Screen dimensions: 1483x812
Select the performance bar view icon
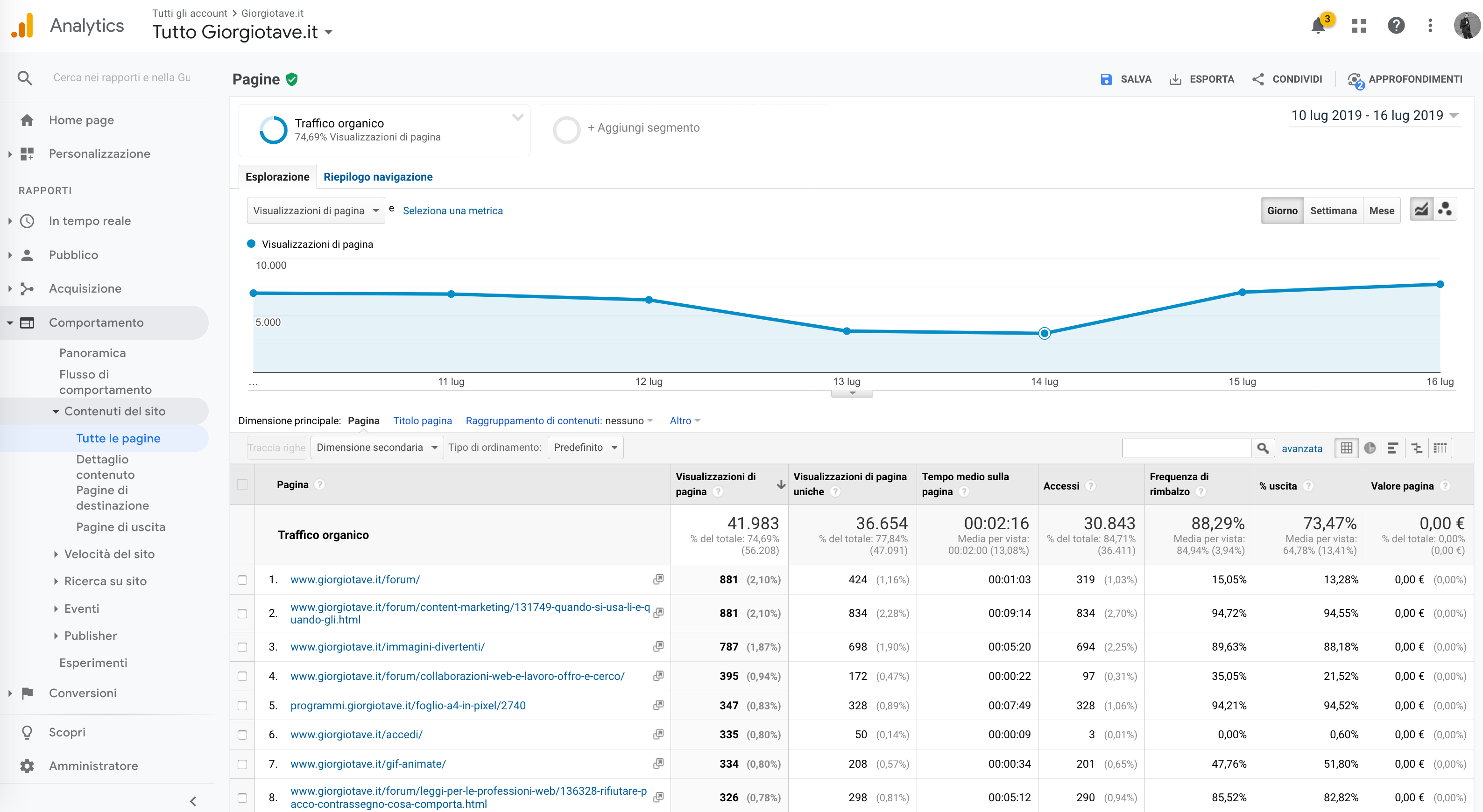pyautogui.click(x=1393, y=448)
